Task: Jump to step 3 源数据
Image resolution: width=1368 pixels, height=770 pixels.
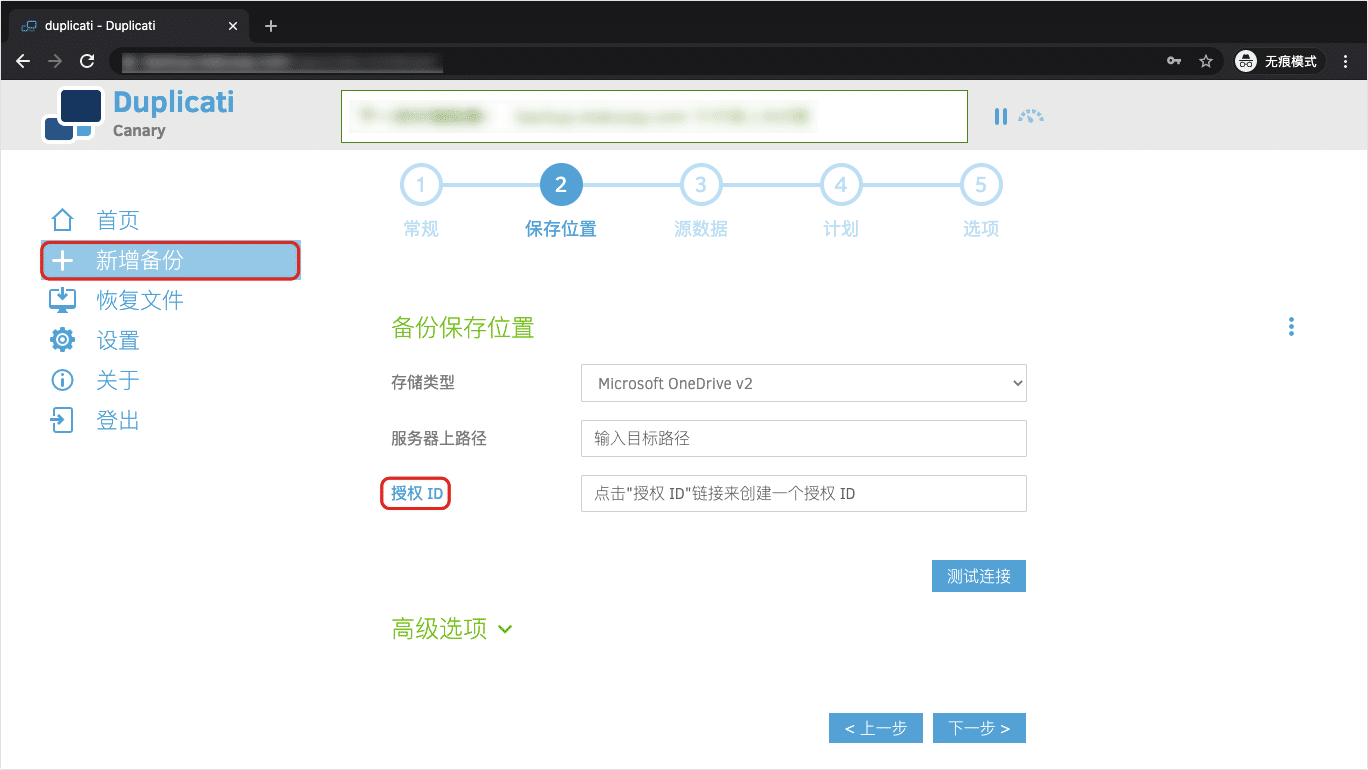Action: tap(701, 200)
